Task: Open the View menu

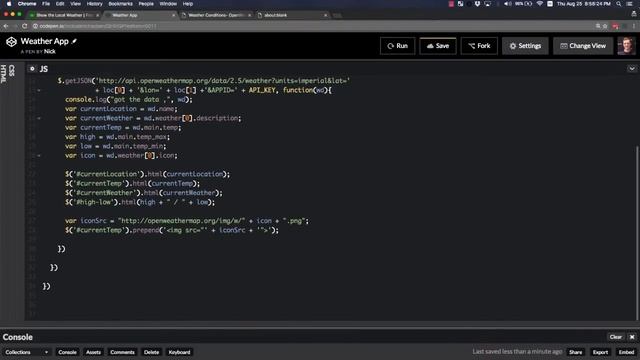Action: 76,4
